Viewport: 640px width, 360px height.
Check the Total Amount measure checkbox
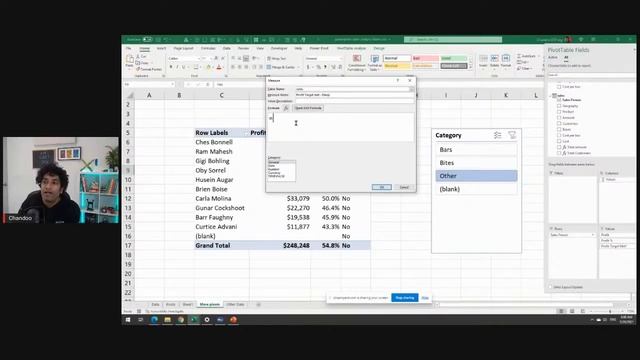coord(559,147)
